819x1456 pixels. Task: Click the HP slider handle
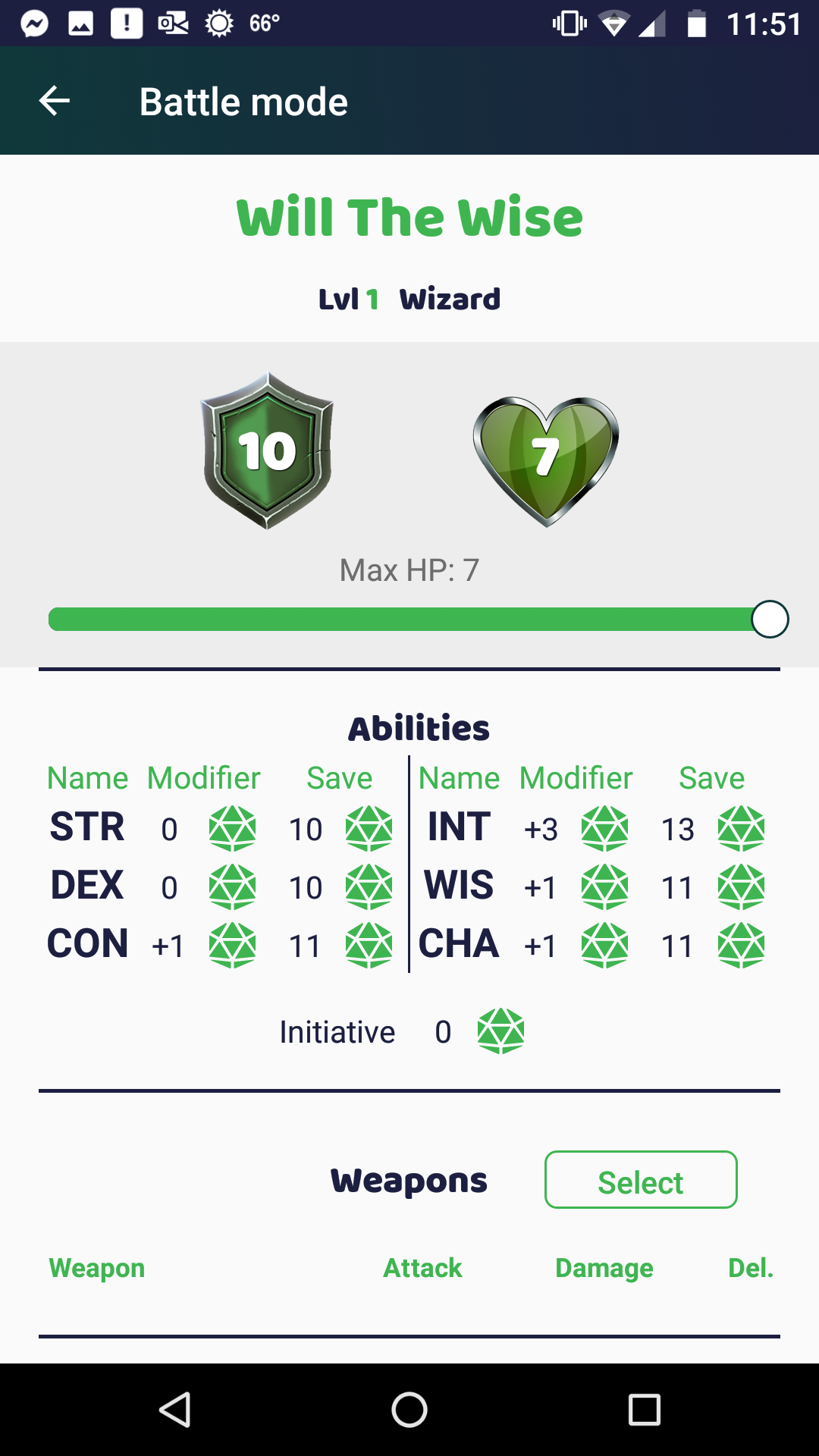(x=770, y=620)
